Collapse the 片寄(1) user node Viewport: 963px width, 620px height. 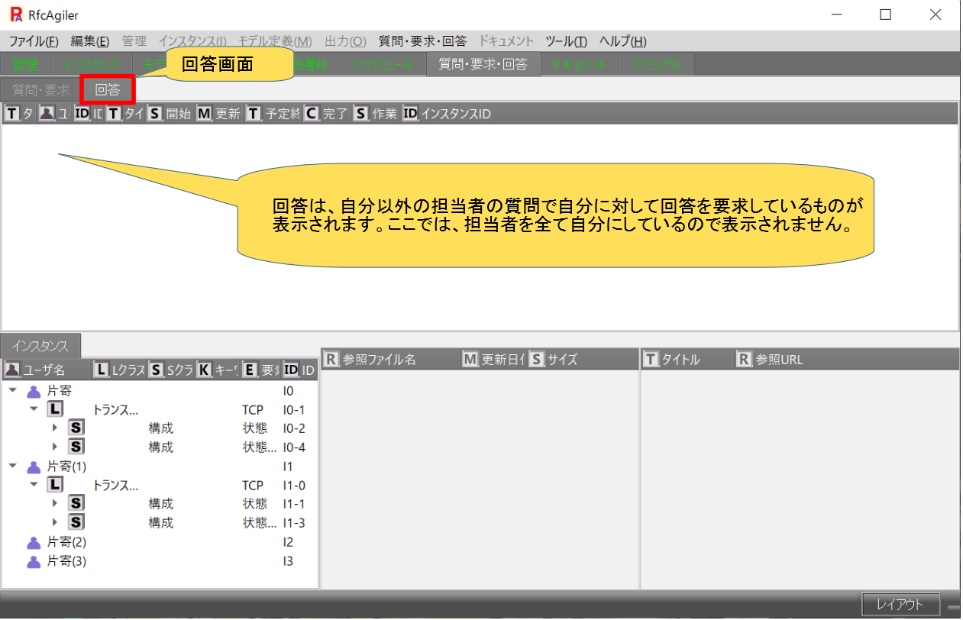13,466
